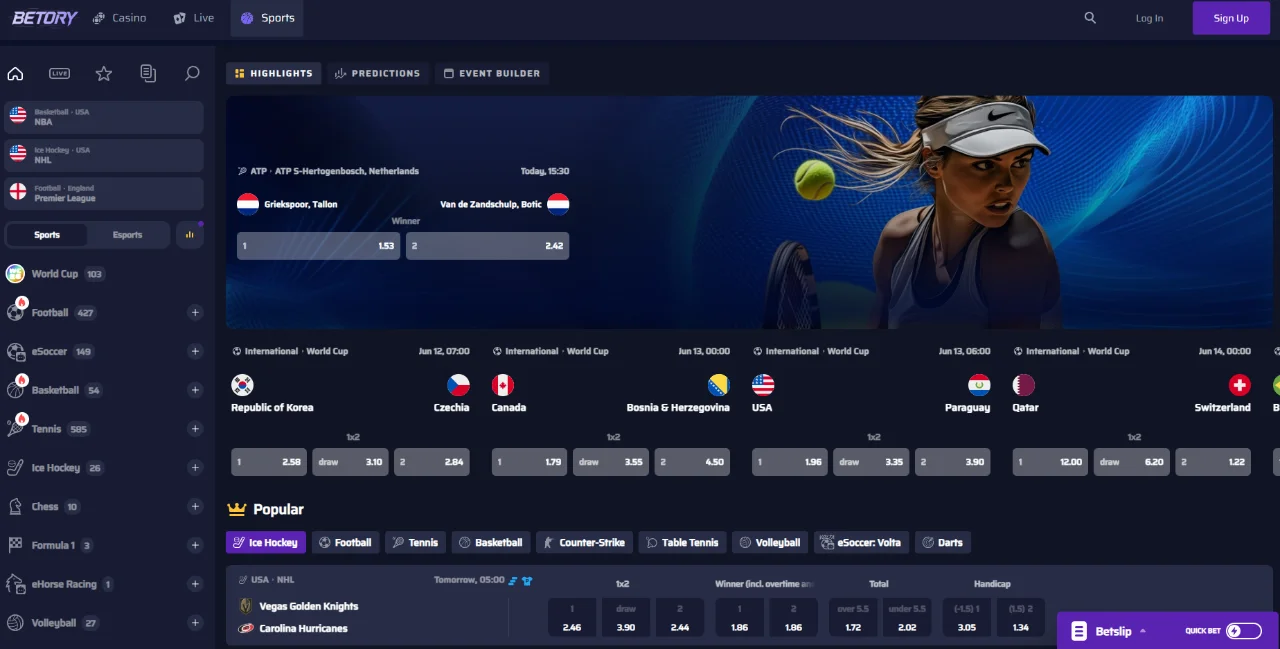
Task: Open the Casino tab
Action: [119, 18]
